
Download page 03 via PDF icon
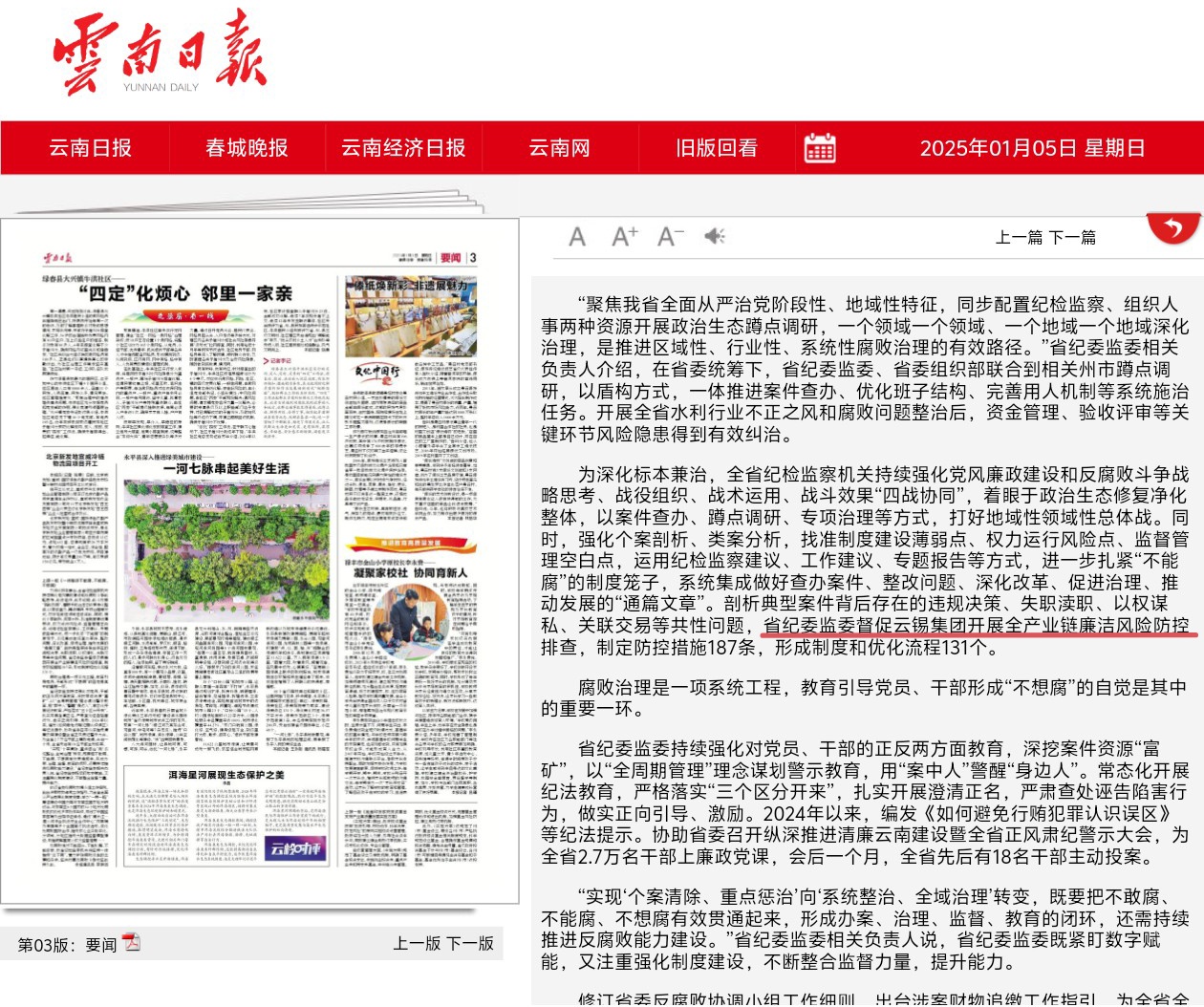(x=131, y=943)
